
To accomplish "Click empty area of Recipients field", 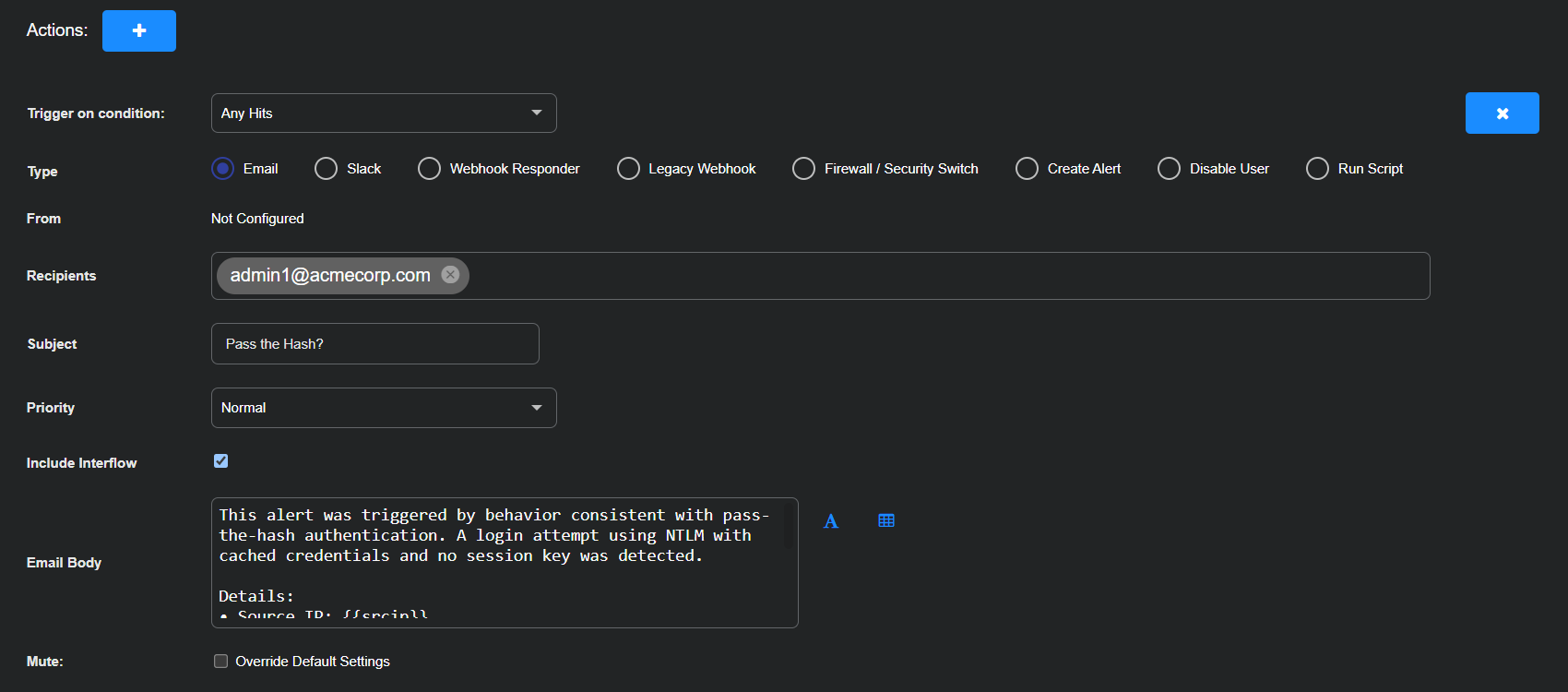I will pos(922,276).
